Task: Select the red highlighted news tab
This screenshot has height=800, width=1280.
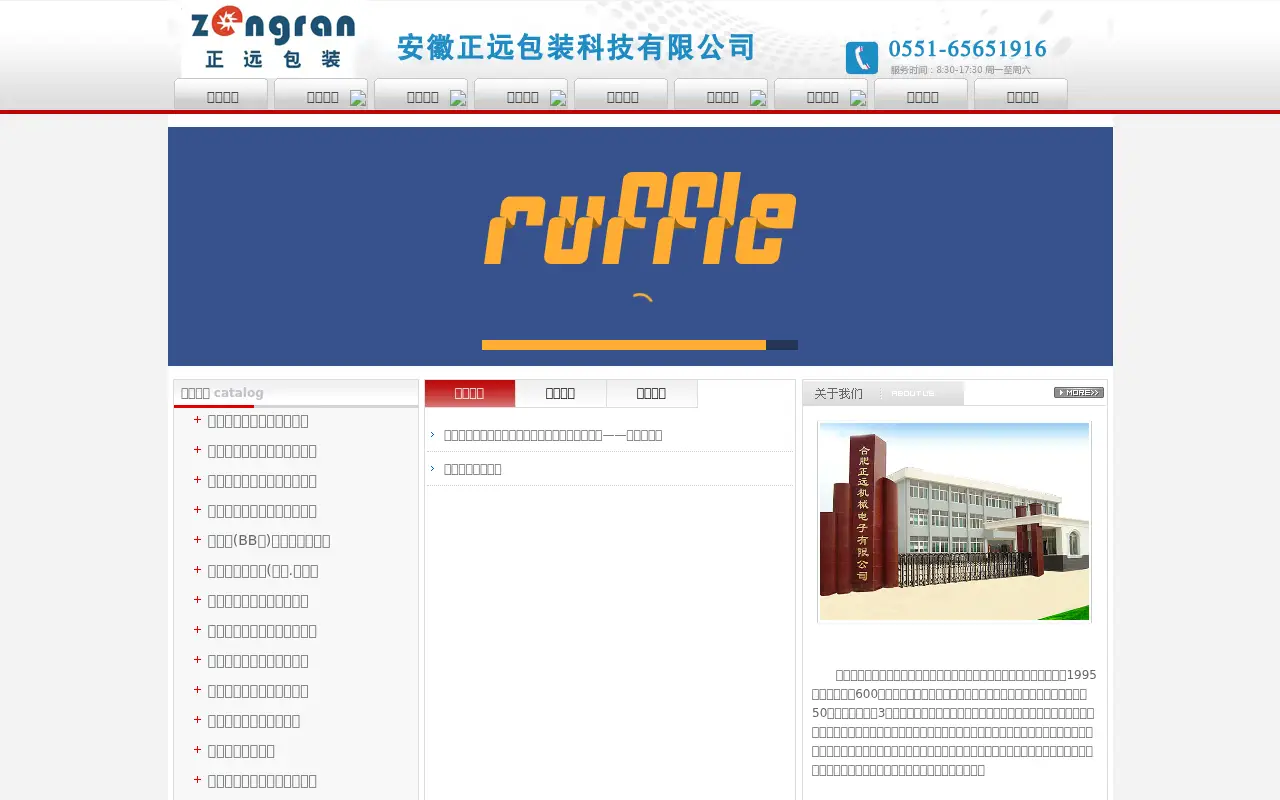Action: coord(470,393)
